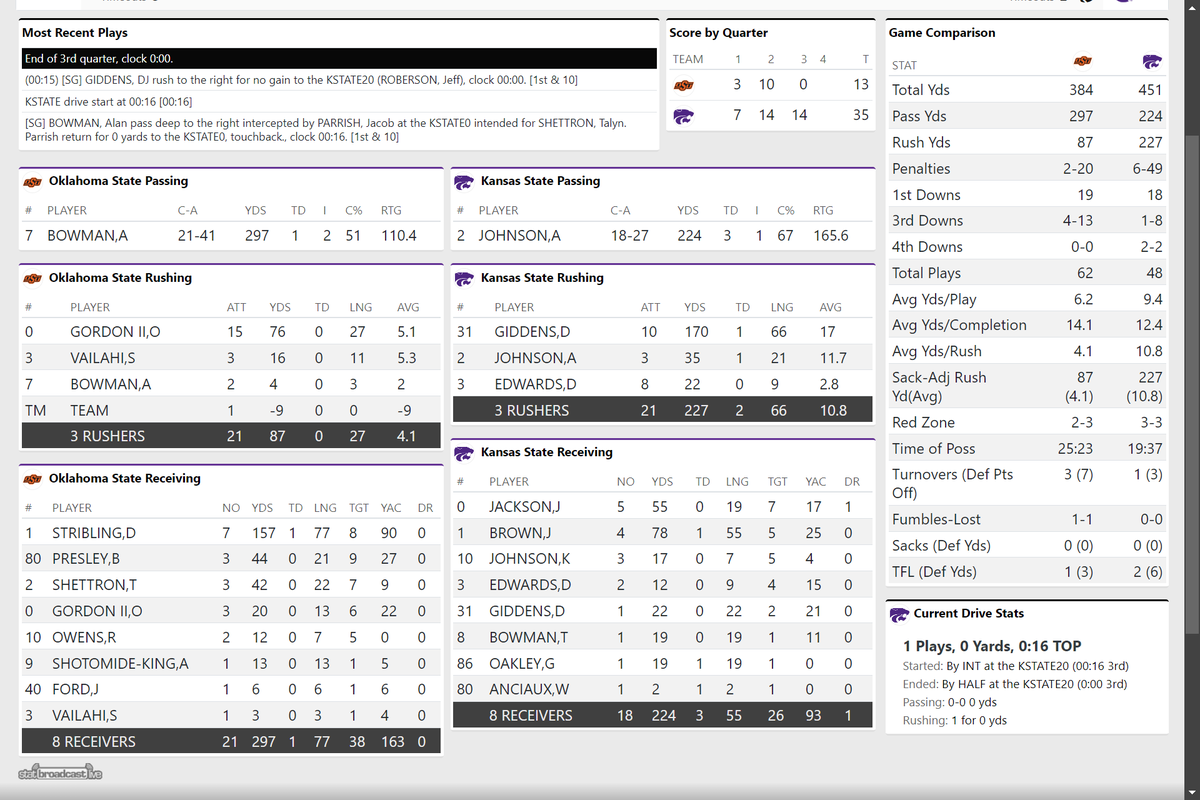This screenshot has height=800, width=1200.
Task: Click the 'Fumbles-Lost' row in Game Comparison
Action: pos(1028,520)
